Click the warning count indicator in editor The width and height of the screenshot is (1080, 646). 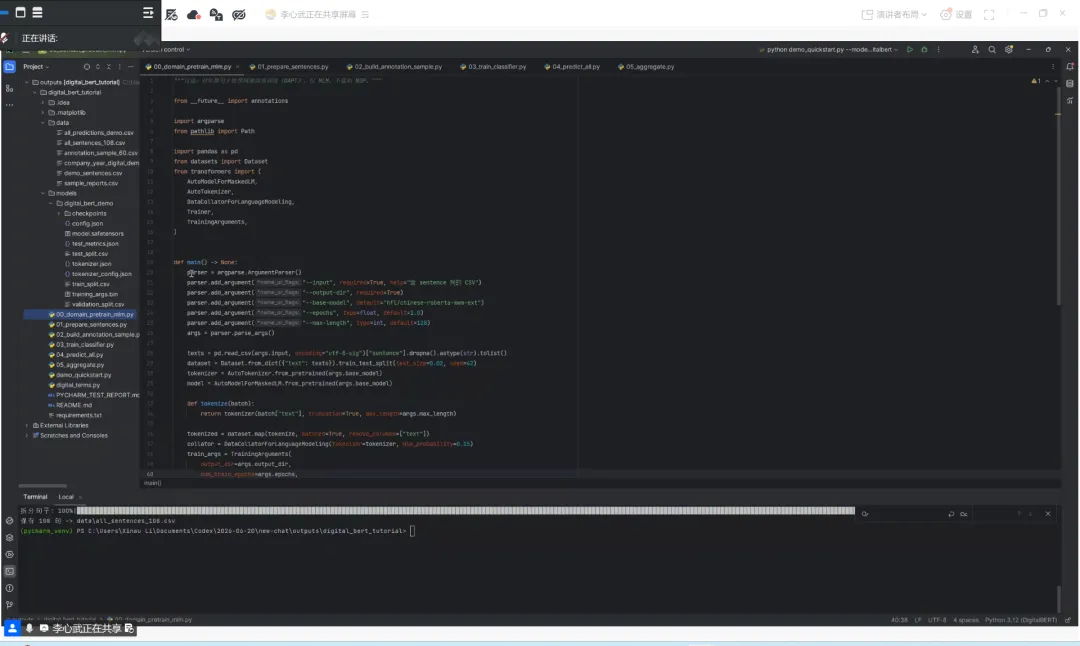click(1036, 81)
